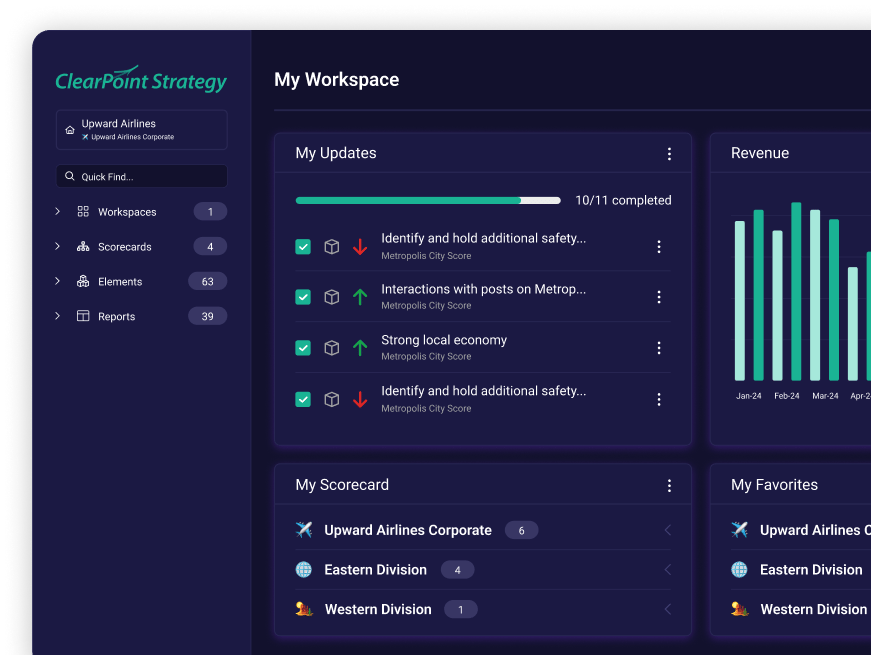This screenshot has height=655, width=871.
Task: Open Elements in the sidebar
Action: tap(120, 282)
